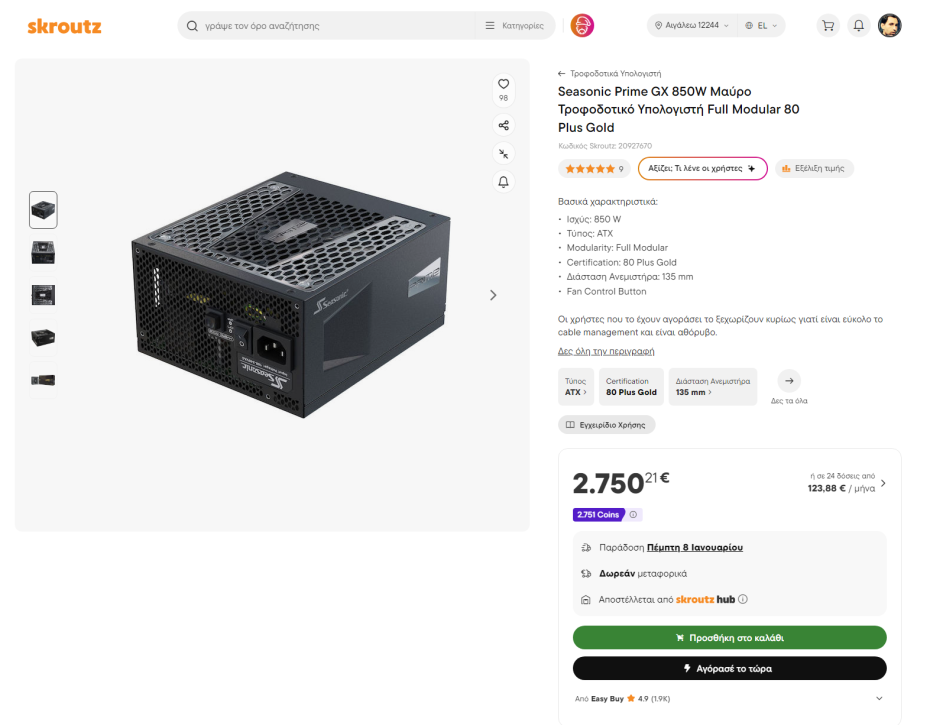
Task: Go to the skroutz homepage logo
Action: pos(64,26)
